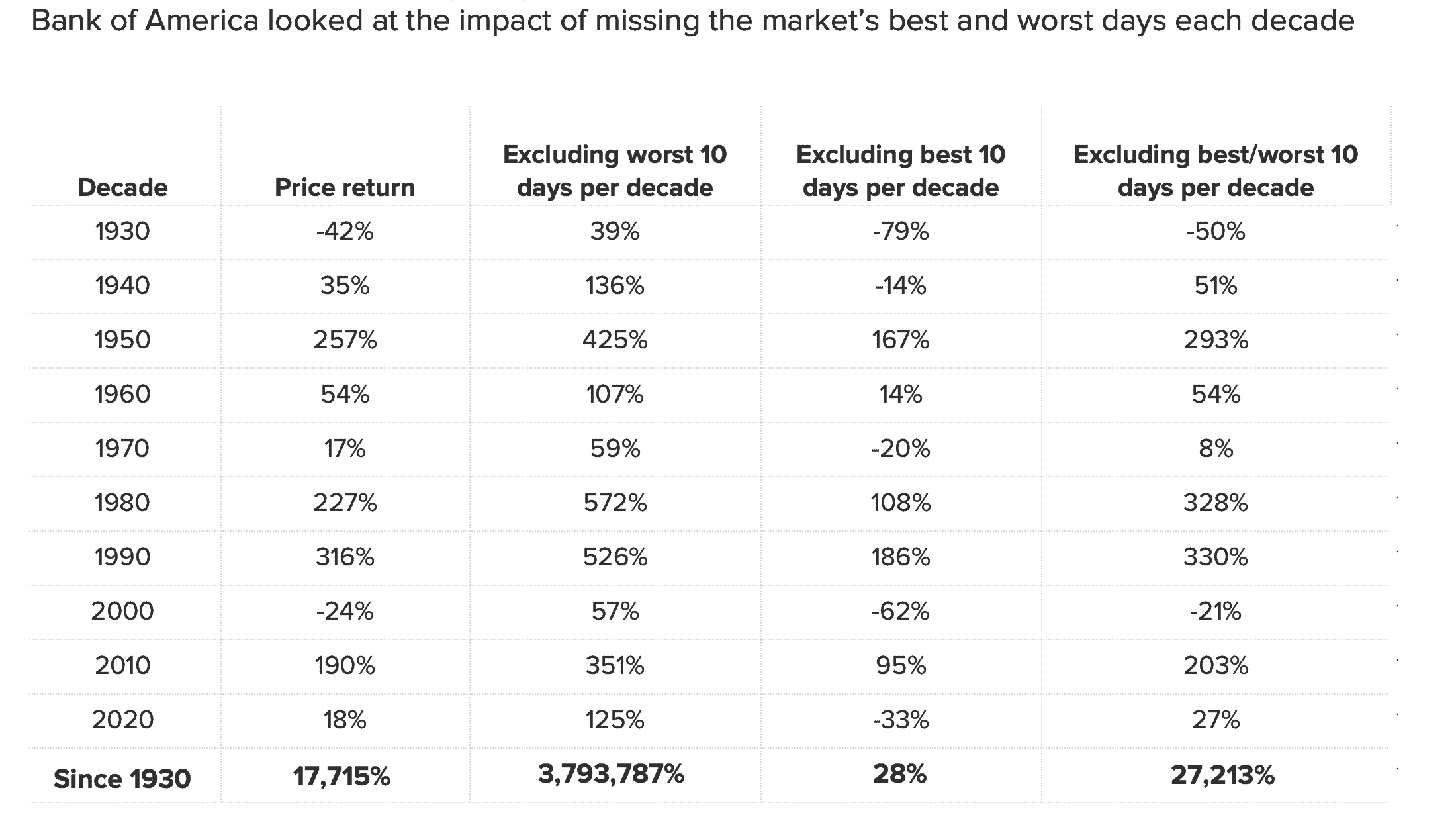This screenshot has height=819, width=1456.
Task: Click the Bank of America chart title
Action: [x=693, y=21]
